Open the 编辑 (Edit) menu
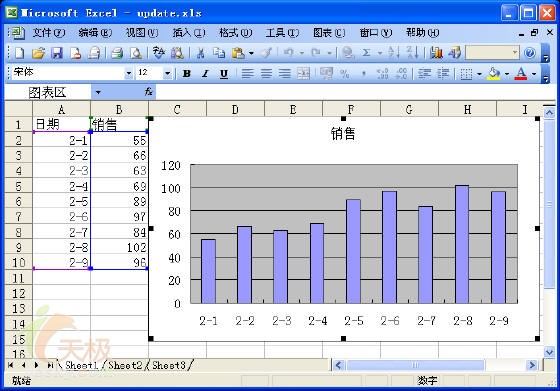 (95, 33)
